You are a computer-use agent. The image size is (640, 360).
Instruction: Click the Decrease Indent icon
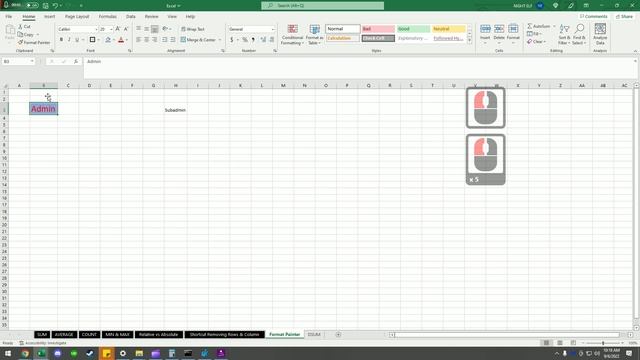pos(165,40)
